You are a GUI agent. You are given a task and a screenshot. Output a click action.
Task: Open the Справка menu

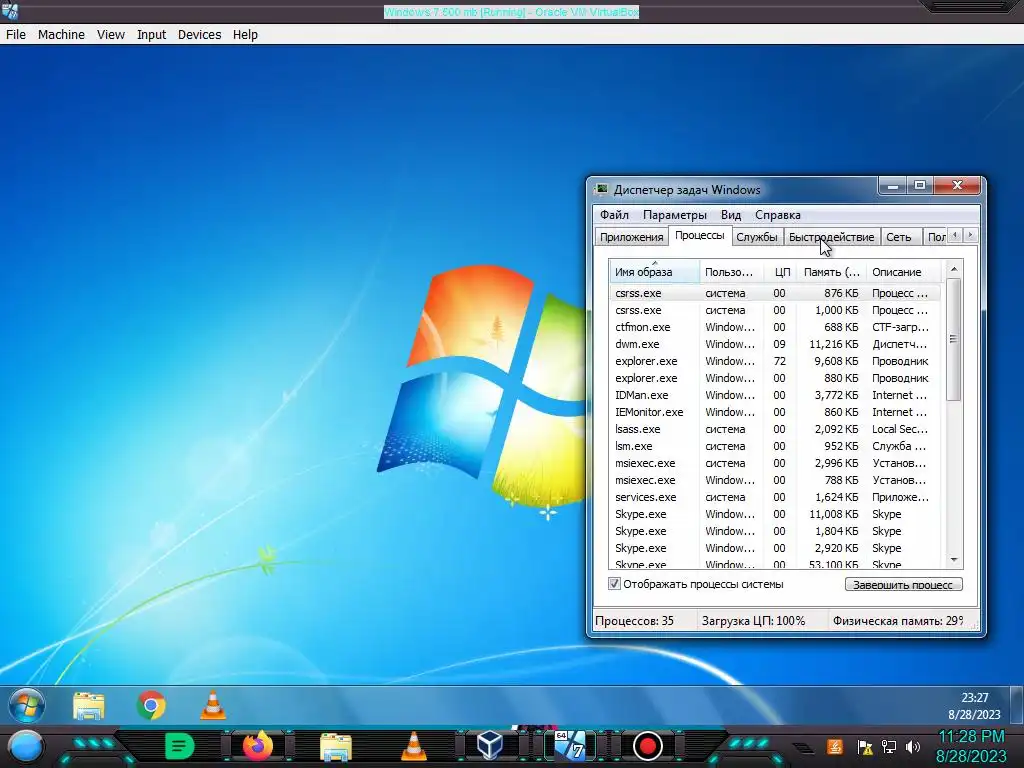pyautogui.click(x=778, y=215)
